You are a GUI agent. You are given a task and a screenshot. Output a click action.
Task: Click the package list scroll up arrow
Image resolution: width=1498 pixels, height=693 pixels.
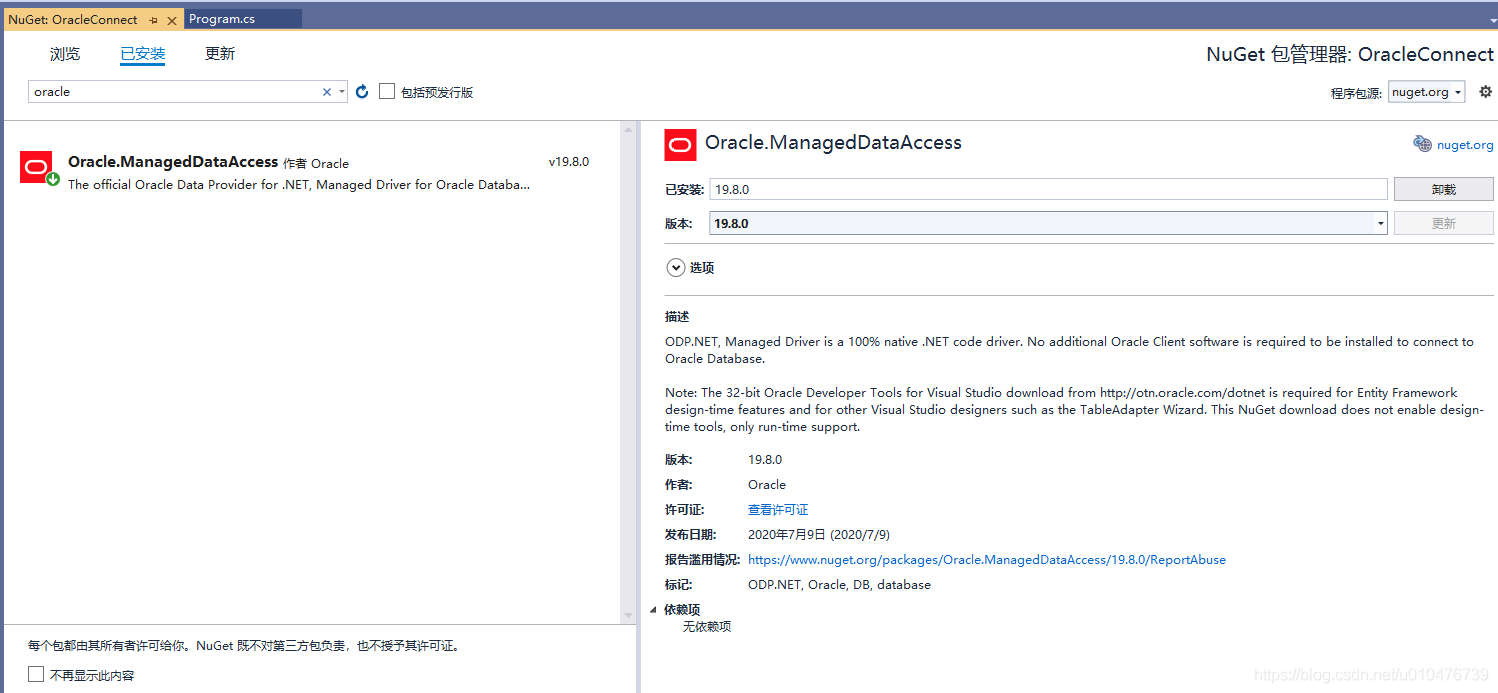point(628,130)
